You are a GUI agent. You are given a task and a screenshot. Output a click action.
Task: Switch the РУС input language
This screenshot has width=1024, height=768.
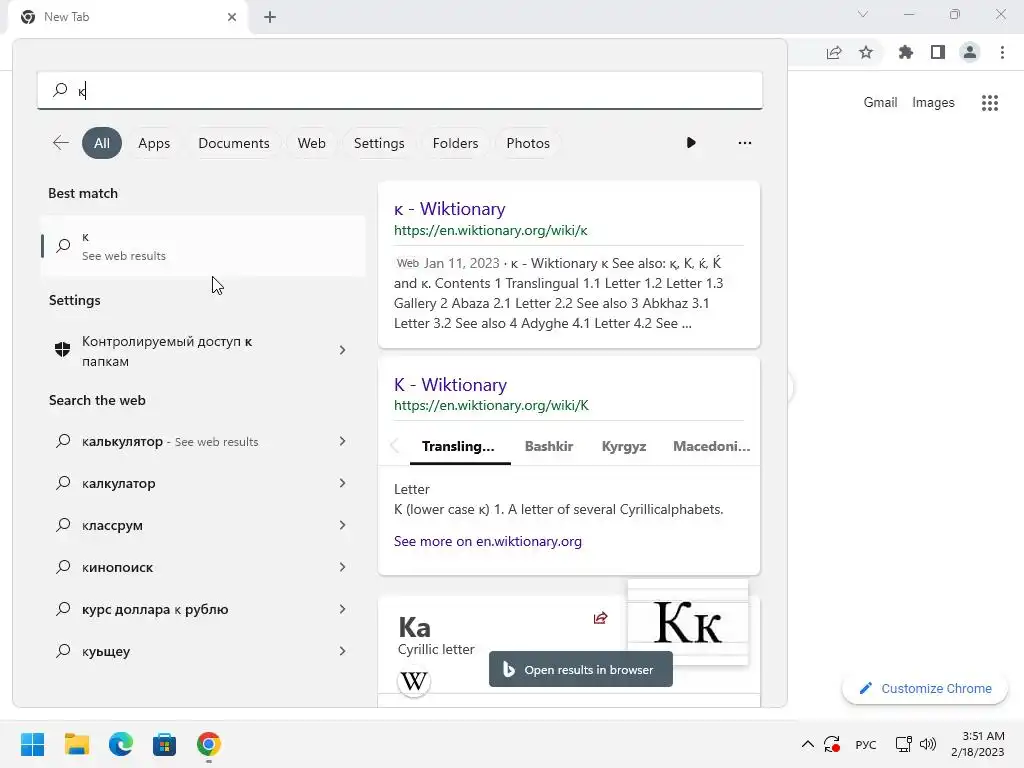click(x=865, y=744)
